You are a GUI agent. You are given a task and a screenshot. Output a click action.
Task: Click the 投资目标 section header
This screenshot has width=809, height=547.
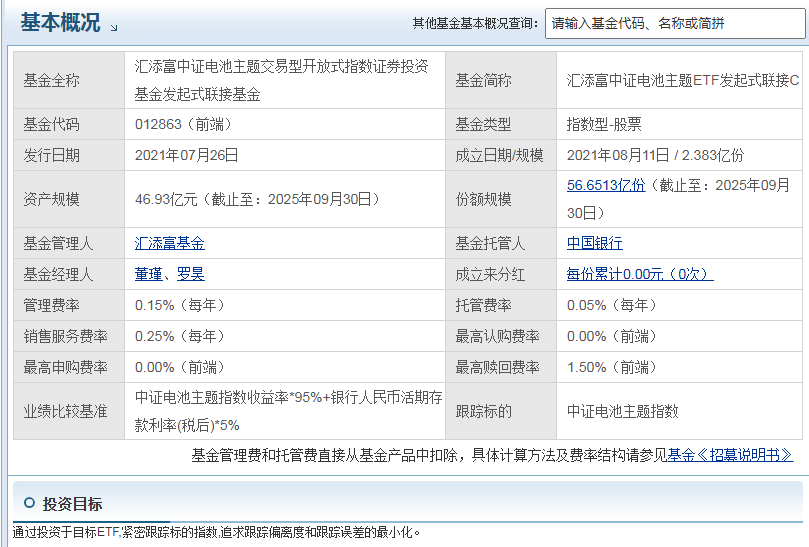point(408,503)
